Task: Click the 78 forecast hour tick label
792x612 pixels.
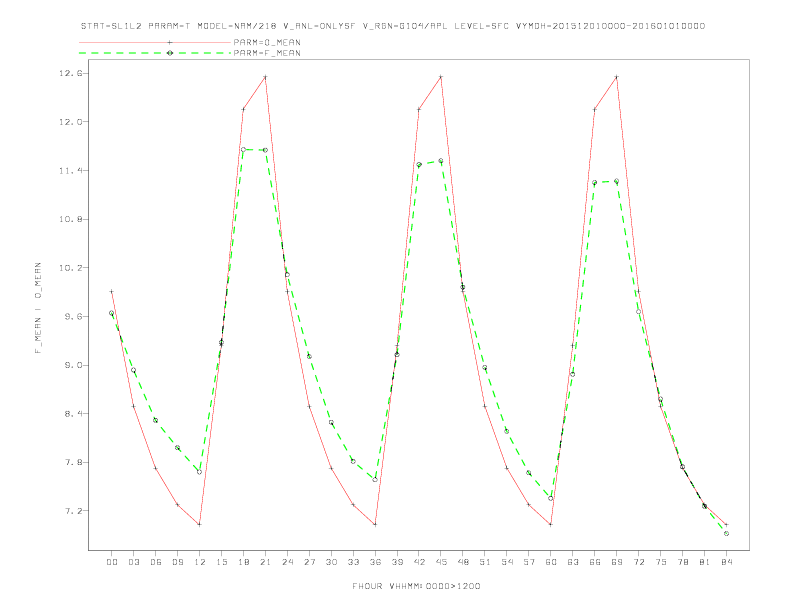Action: (682, 562)
